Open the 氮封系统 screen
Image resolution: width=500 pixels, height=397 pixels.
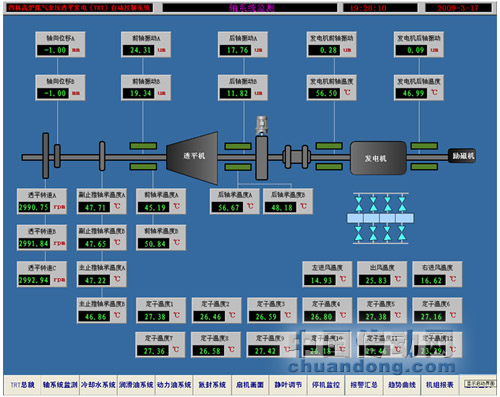212,385
